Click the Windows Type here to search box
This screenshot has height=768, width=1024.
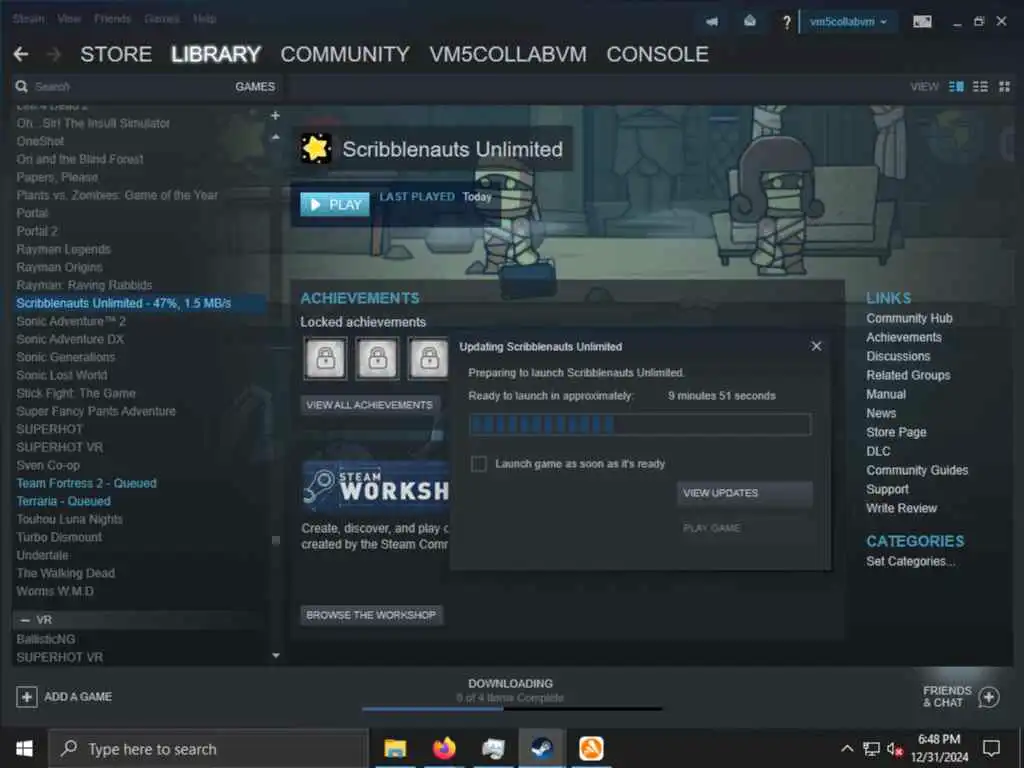pos(209,748)
